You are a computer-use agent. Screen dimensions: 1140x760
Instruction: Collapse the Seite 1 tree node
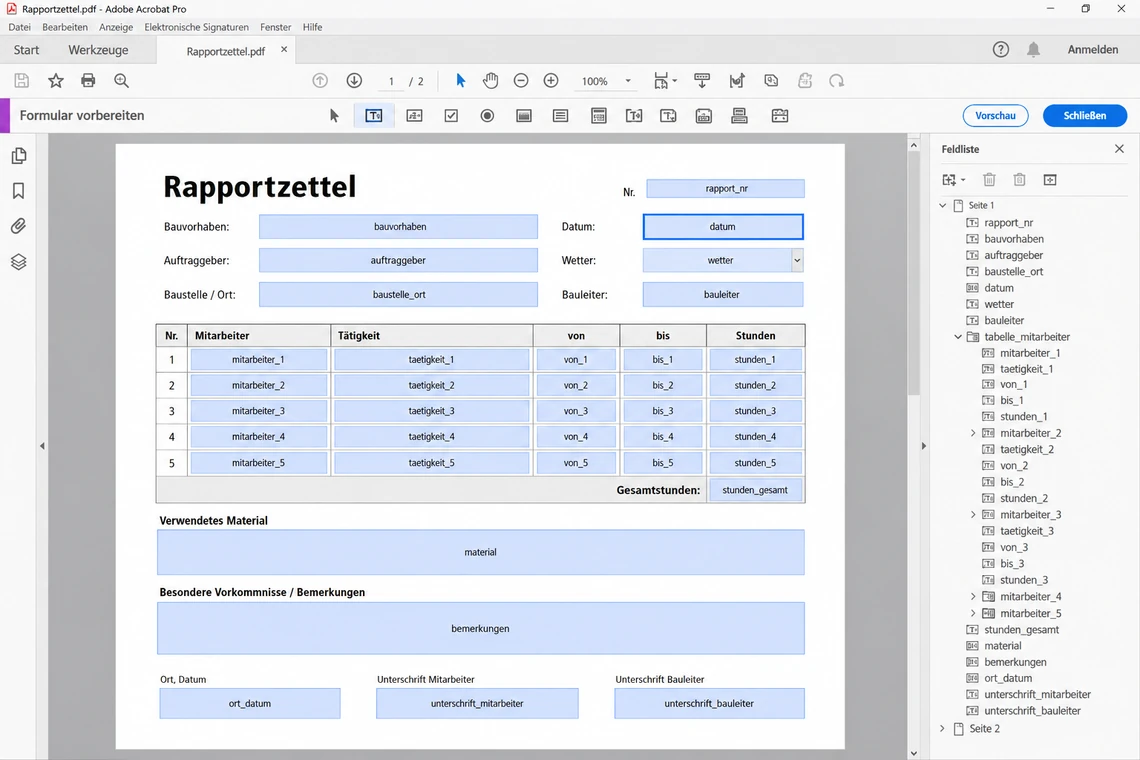pos(943,206)
